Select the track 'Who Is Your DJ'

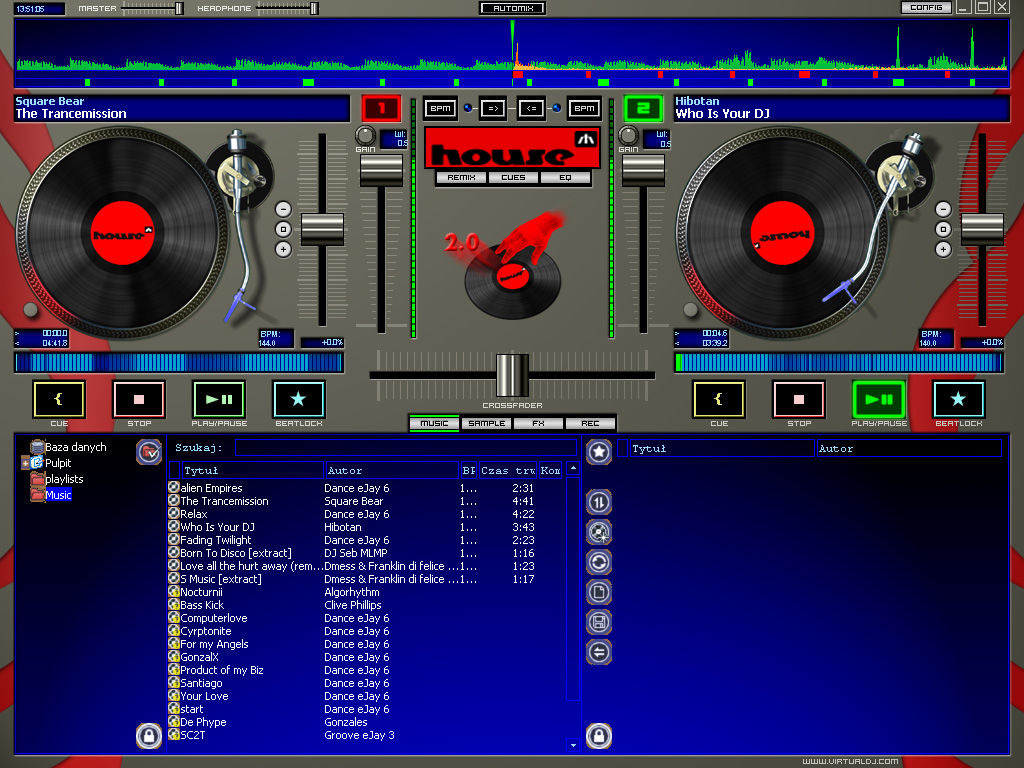(x=217, y=527)
